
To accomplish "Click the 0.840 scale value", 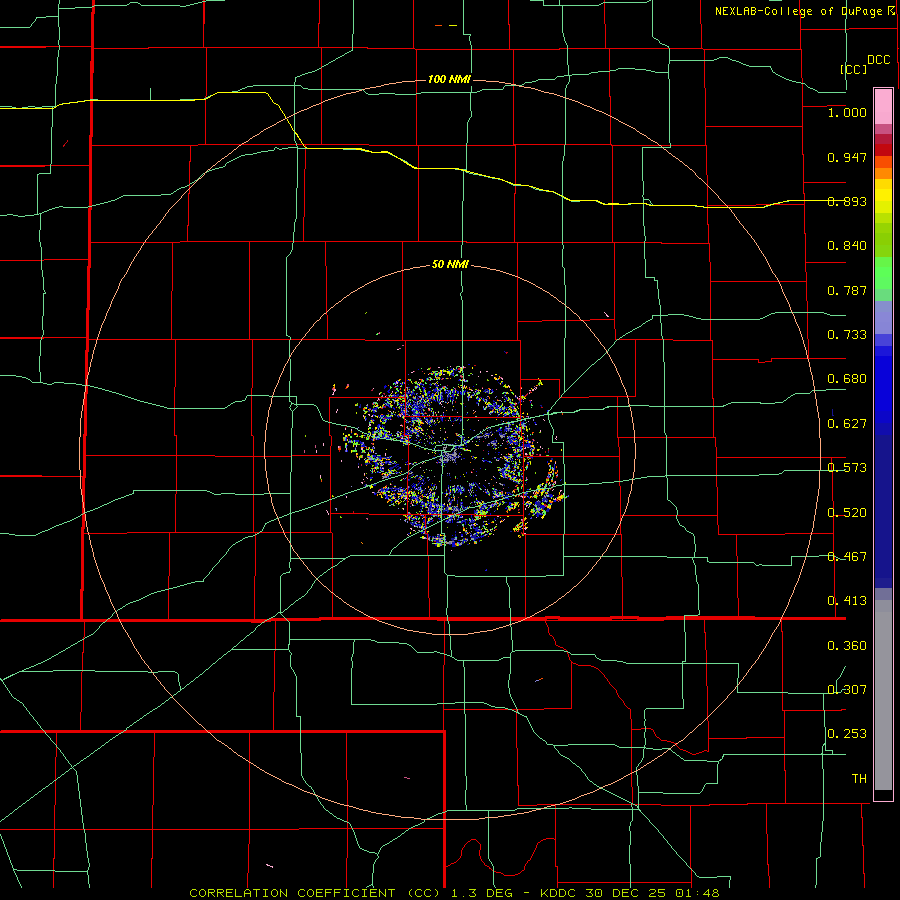I will pos(847,246).
